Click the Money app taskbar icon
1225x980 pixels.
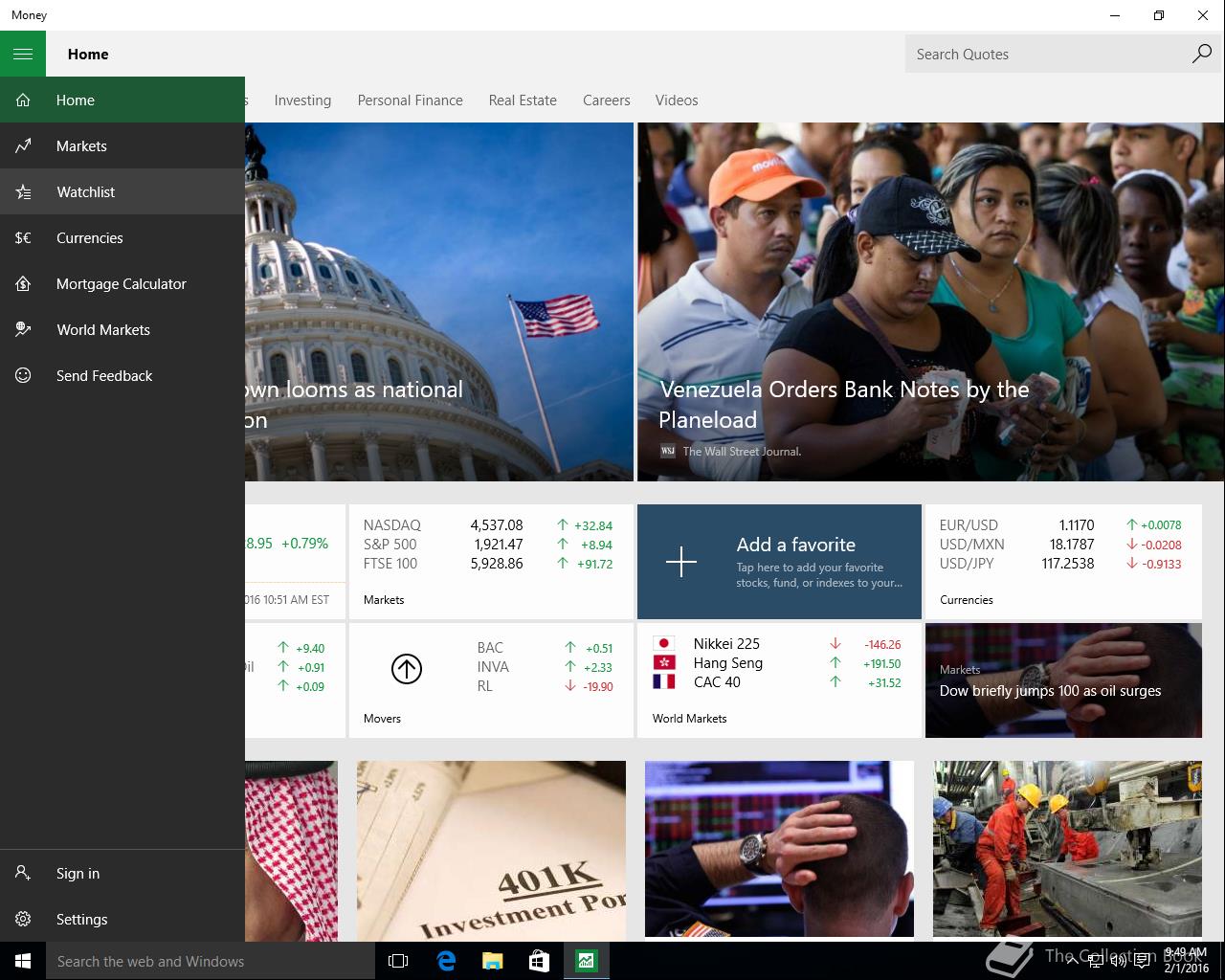click(586, 961)
